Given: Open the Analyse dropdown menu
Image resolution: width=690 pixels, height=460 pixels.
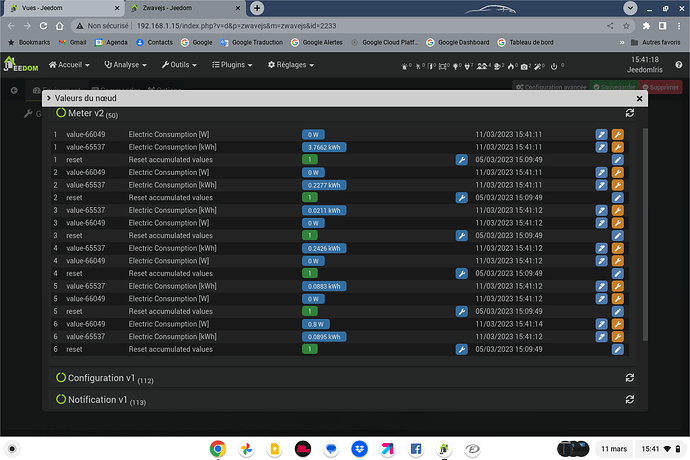Looking at the screenshot, I should click(125, 65).
